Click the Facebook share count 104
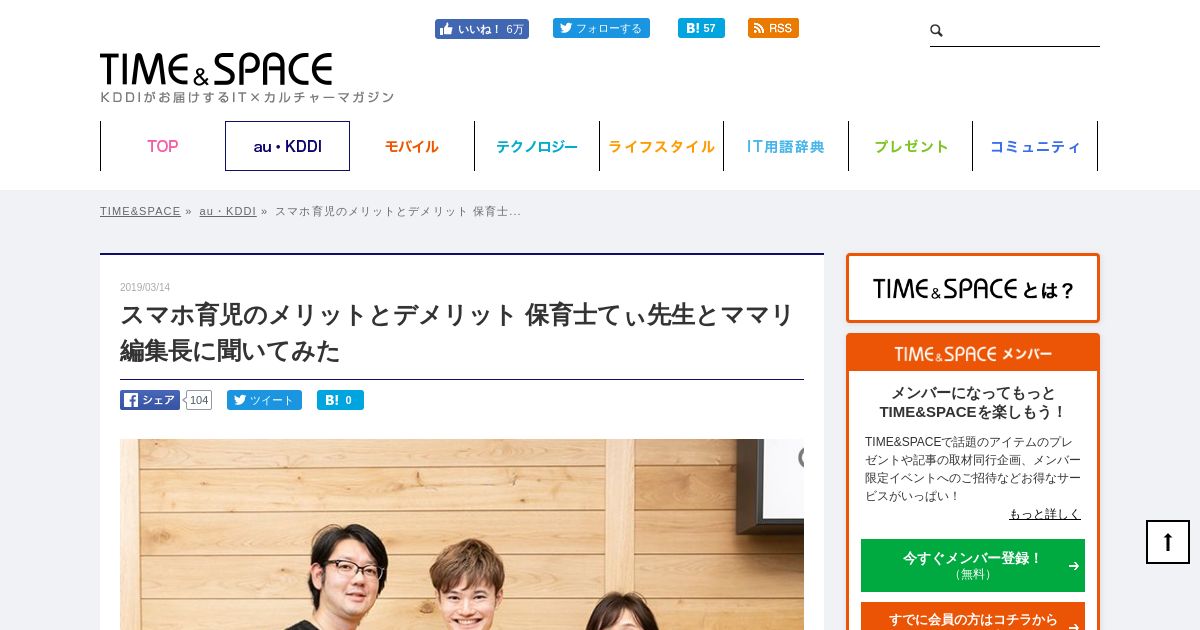1200x630 pixels. click(x=199, y=400)
